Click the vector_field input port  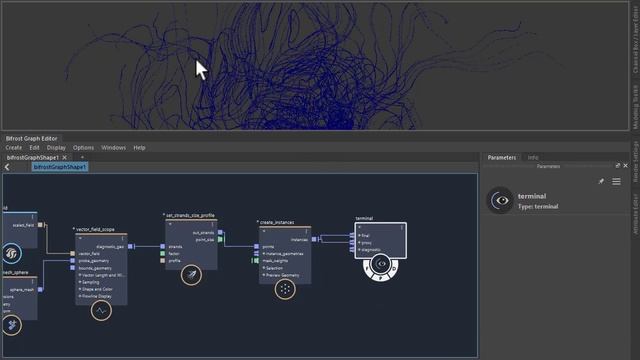[x=72, y=253]
